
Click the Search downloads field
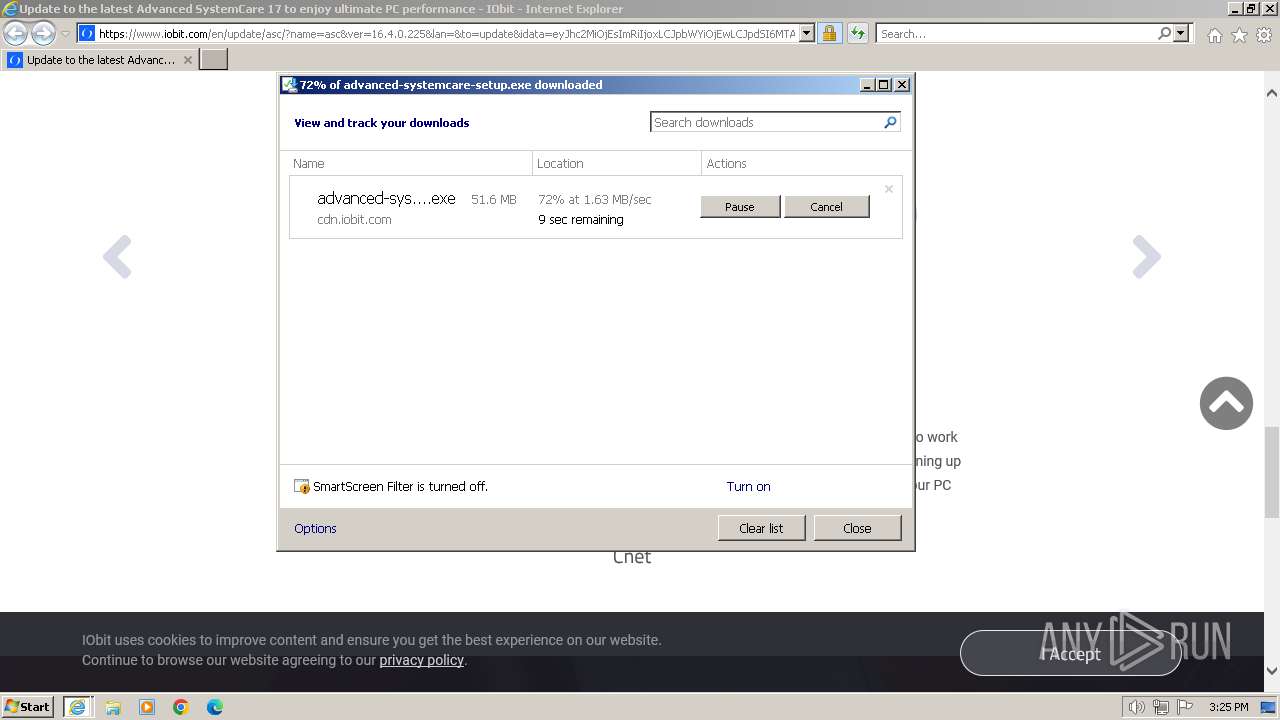coord(765,122)
